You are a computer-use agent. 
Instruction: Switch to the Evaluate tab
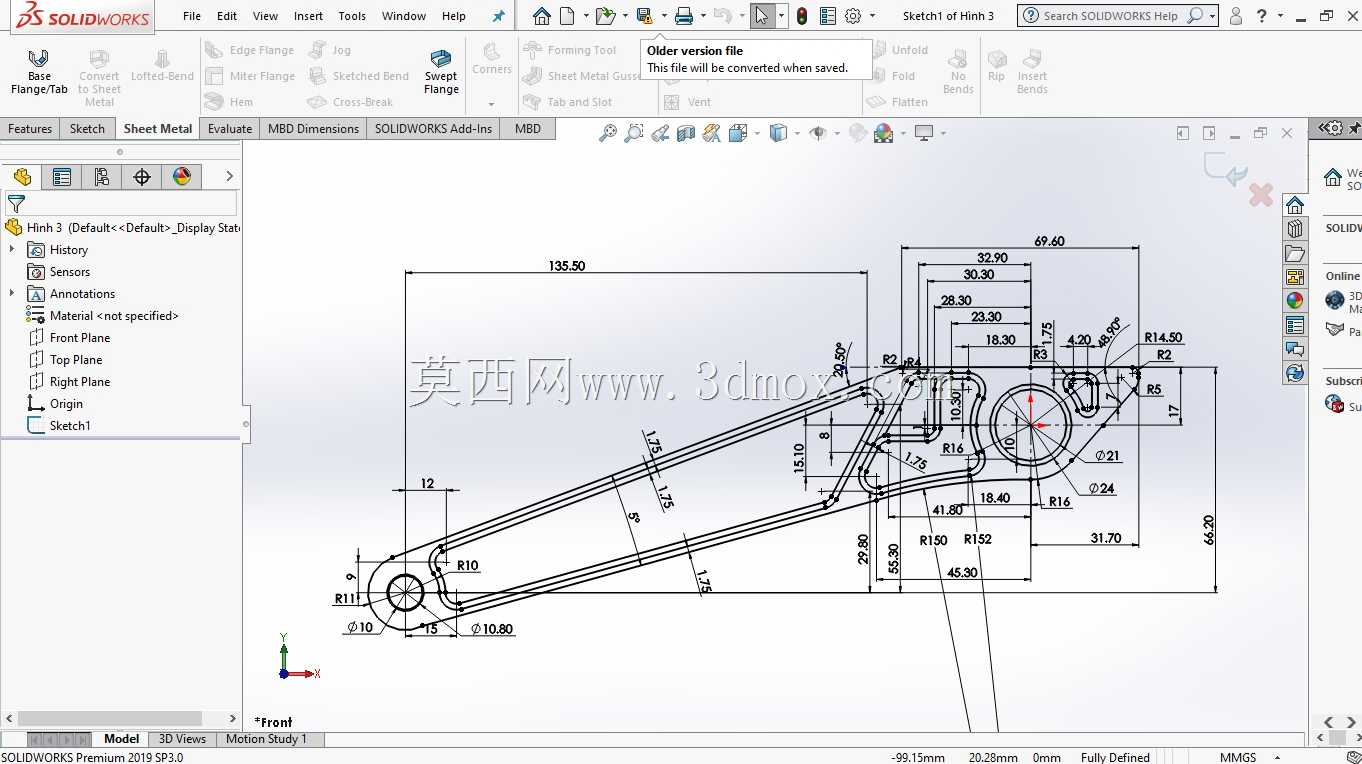tap(230, 129)
